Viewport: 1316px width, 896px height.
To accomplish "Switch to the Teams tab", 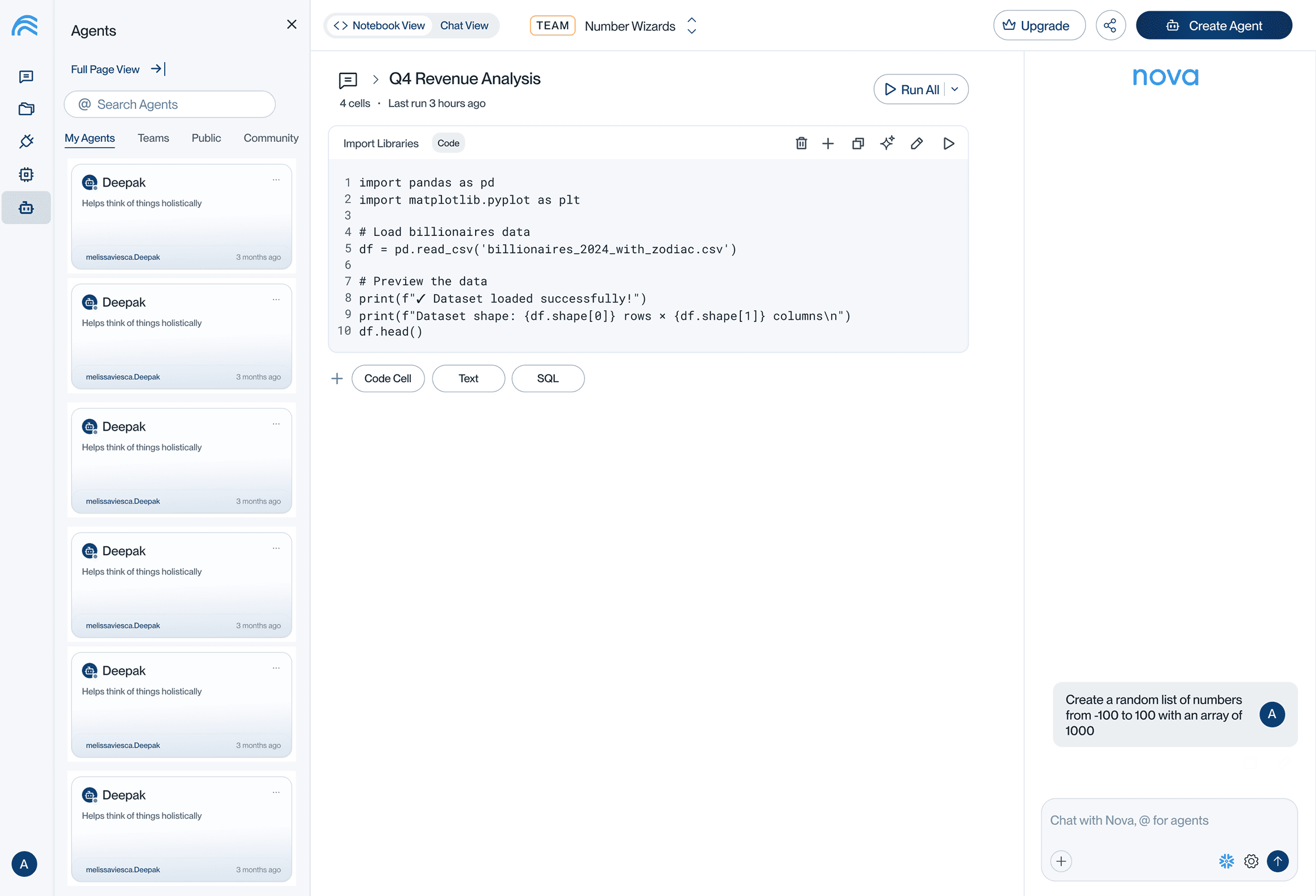I will click(153, 138).
